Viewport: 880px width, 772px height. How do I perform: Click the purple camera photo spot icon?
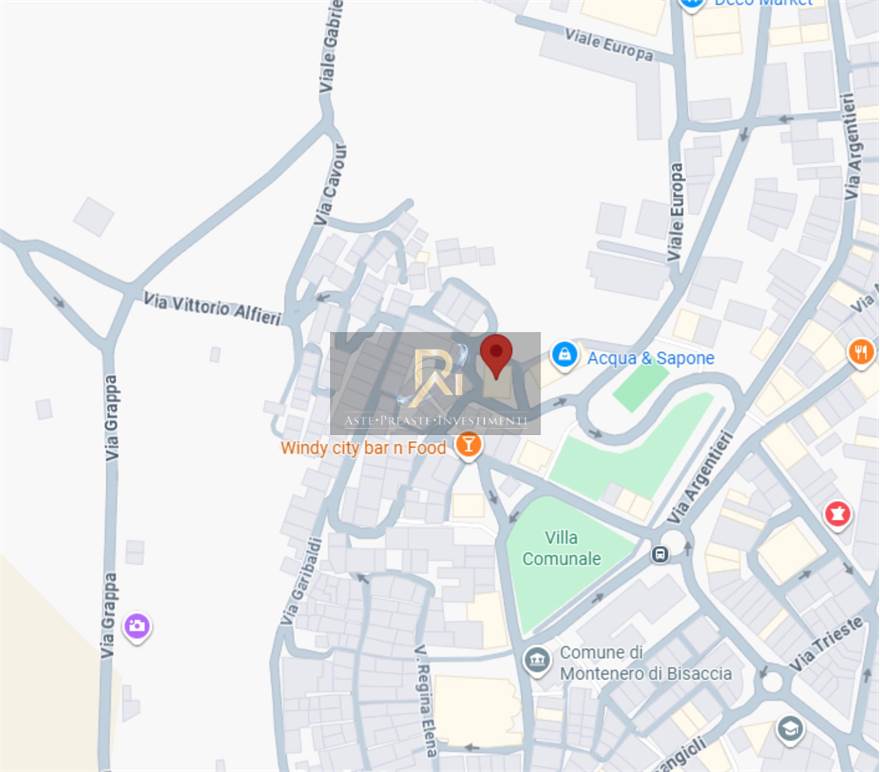pos(137,627)
